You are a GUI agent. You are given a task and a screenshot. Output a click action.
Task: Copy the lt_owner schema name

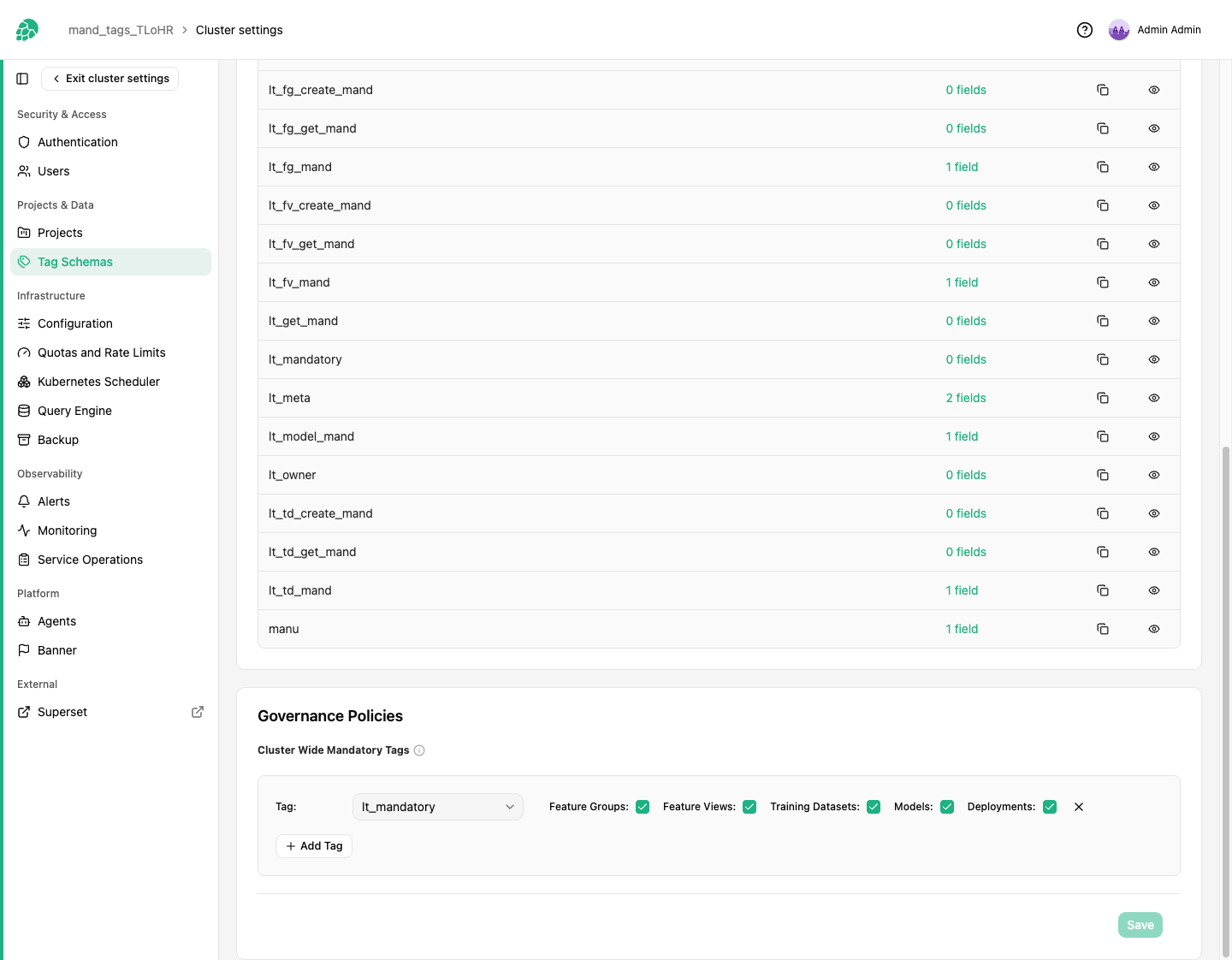tap(1103, 475)
